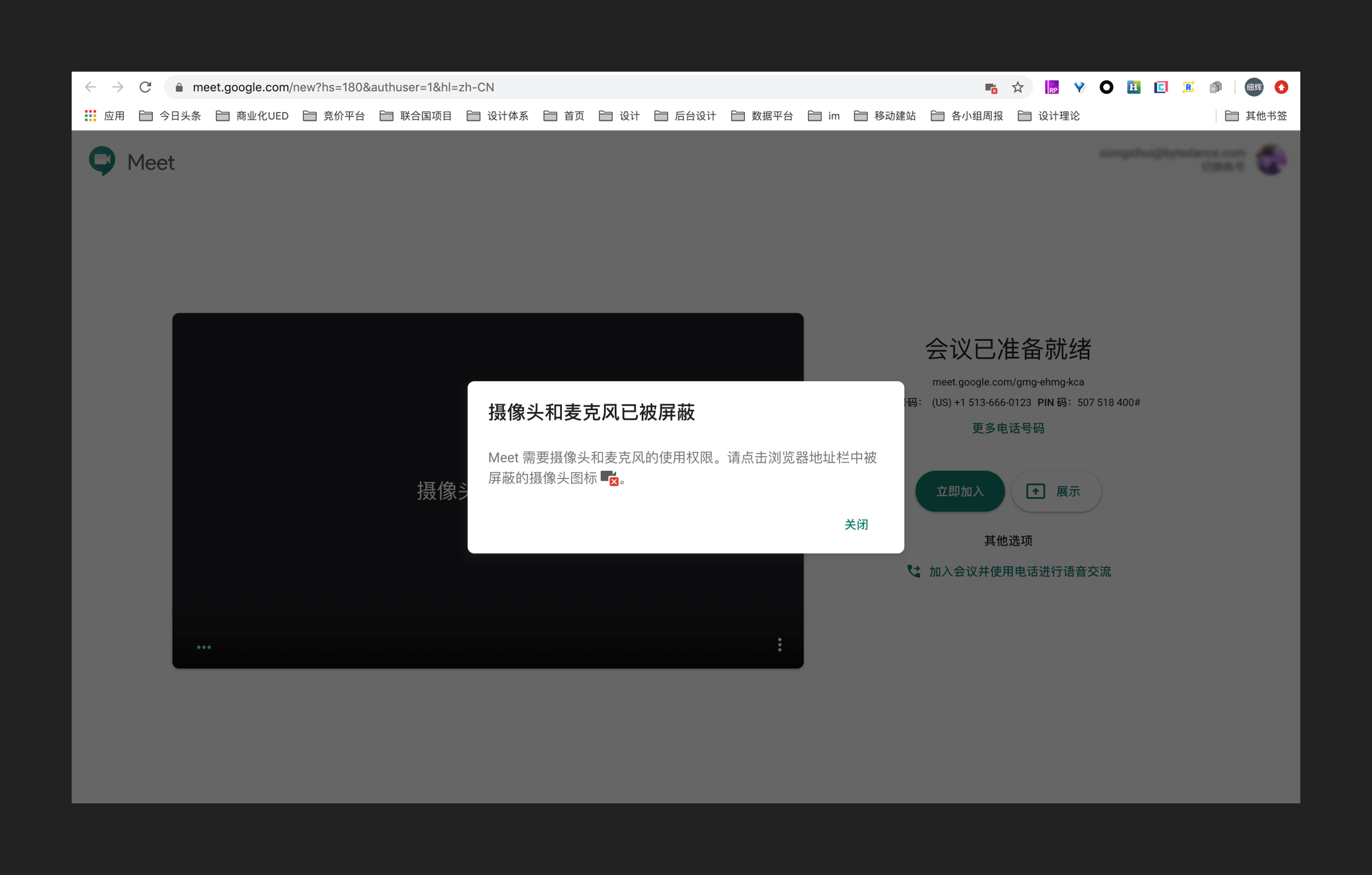The width and height of the screenshot is (1372, 875).
Task: Click the Google Meet logo
Action: click(x=131, y=162)
